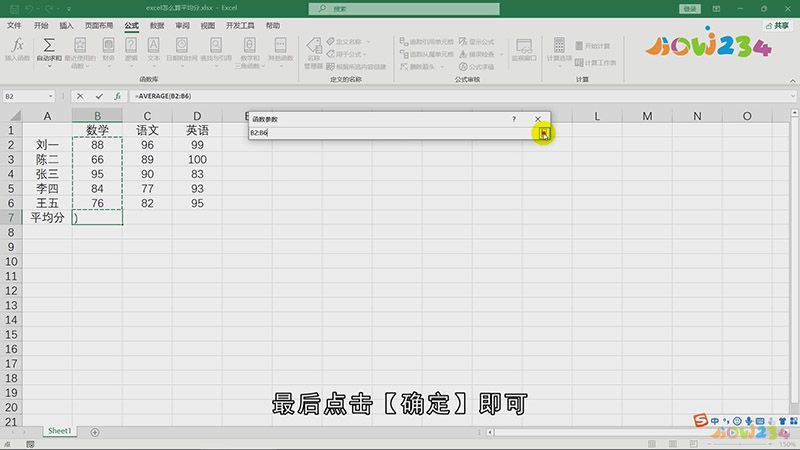Switch to the 数据 (Data) tab
Viewport: 800px width, 450px height.
(x=157, y=26)
